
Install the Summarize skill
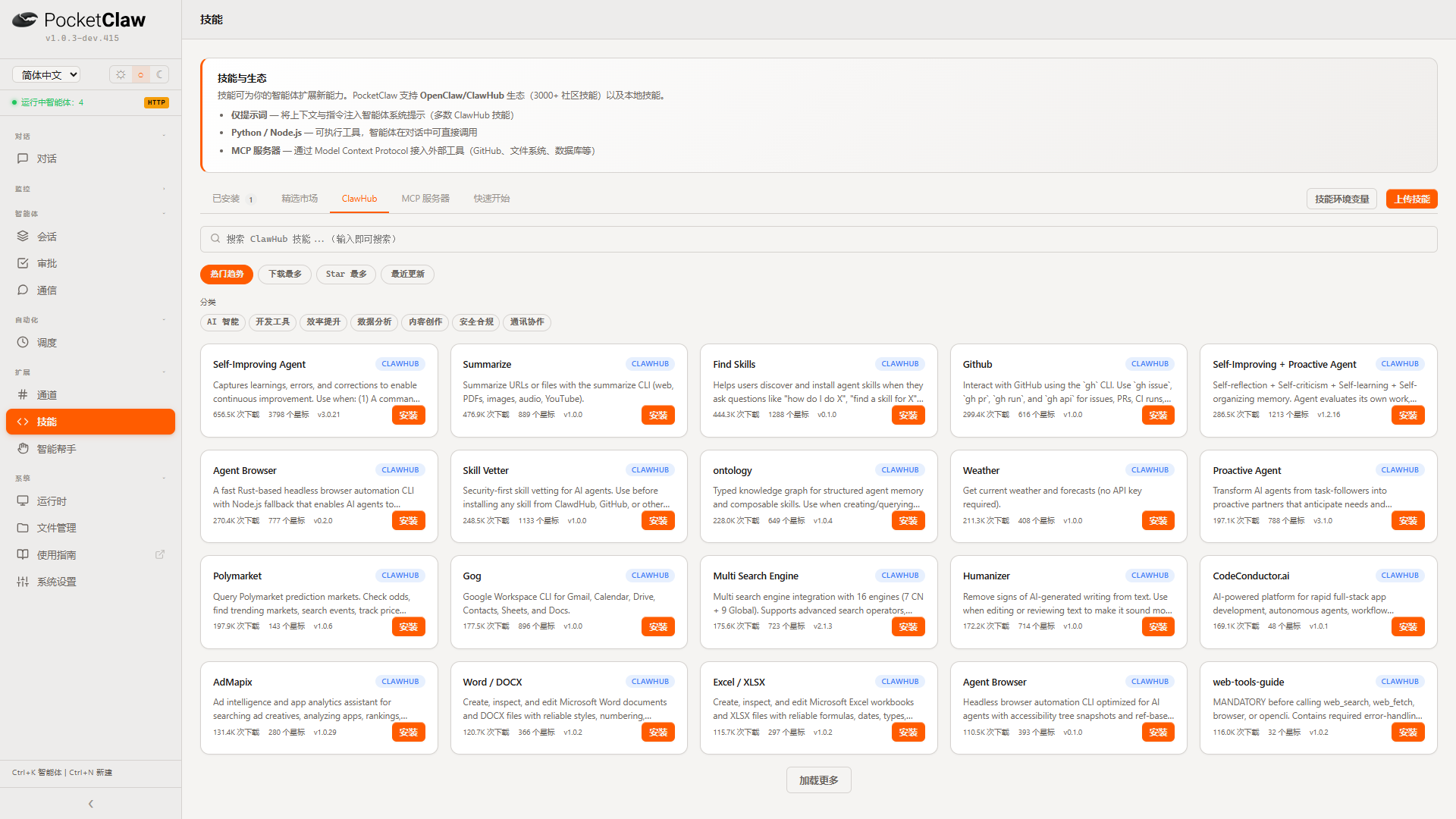658,416
